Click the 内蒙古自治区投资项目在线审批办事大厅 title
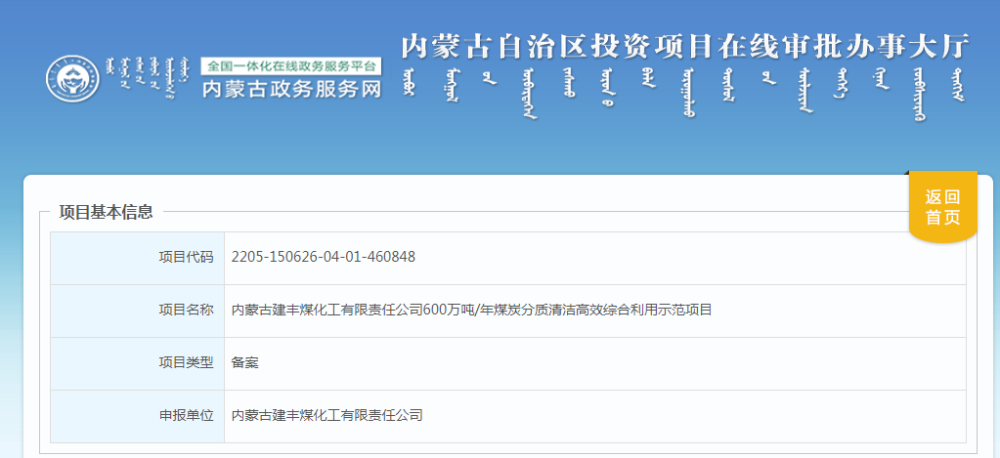The image size is (1000, 458). pos(685,47)
